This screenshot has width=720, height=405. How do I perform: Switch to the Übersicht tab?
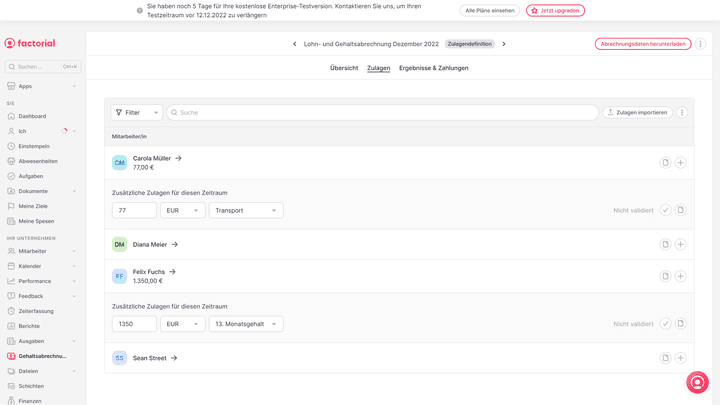coord(344,68)
